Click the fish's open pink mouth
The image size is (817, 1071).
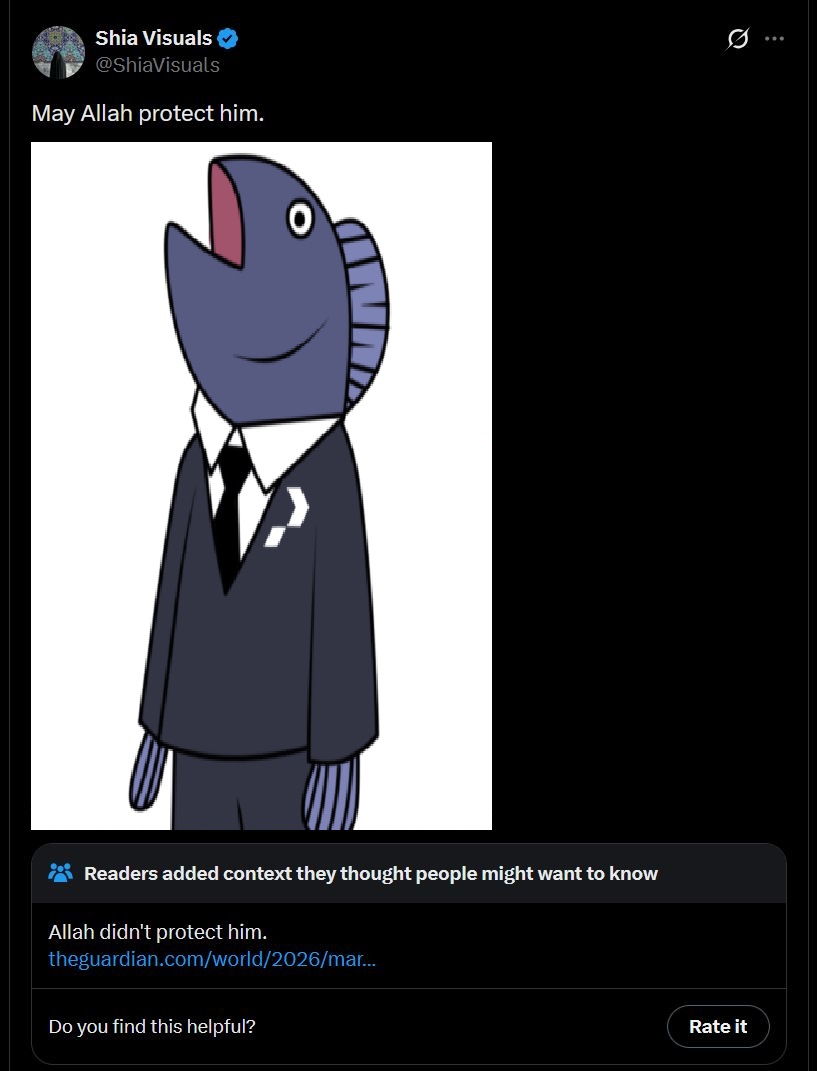click(x=227, y=214)
